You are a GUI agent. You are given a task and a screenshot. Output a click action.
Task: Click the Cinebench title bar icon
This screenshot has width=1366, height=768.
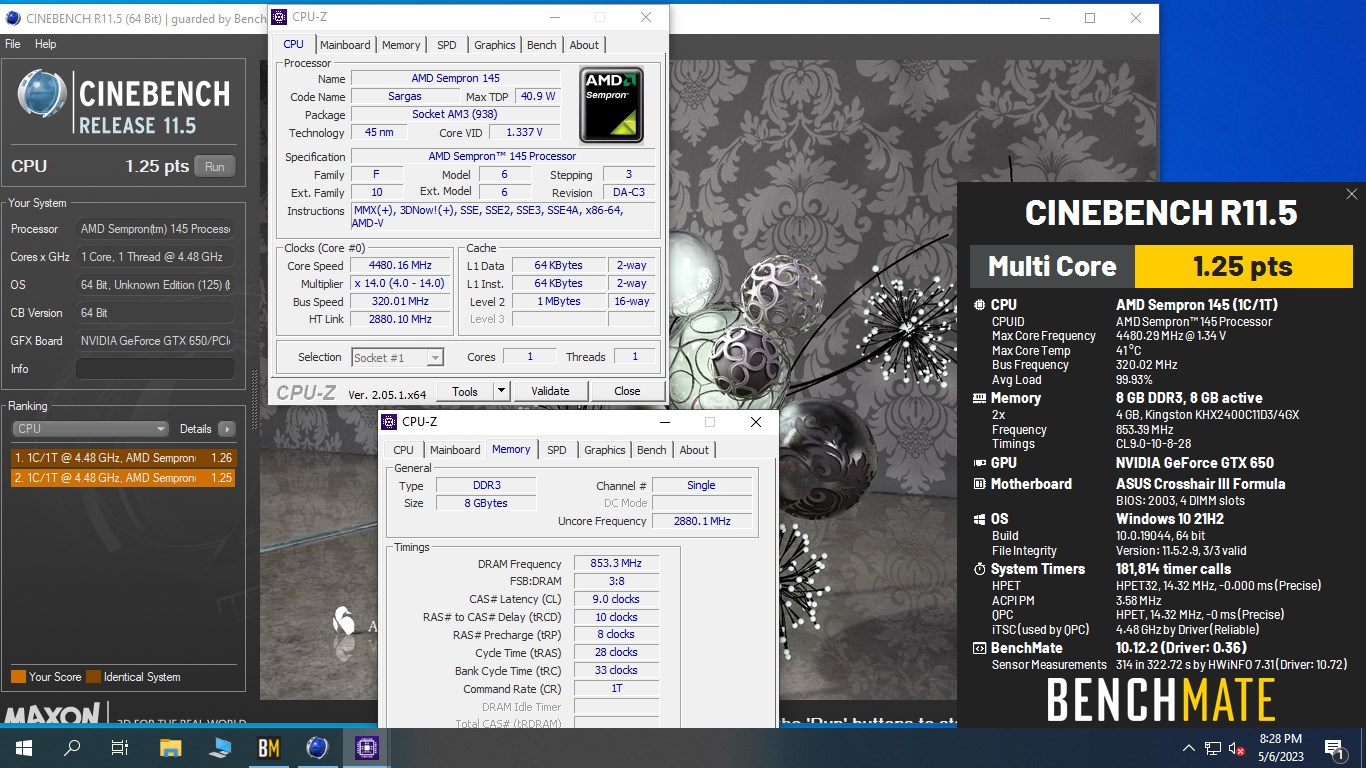(11, 18)
